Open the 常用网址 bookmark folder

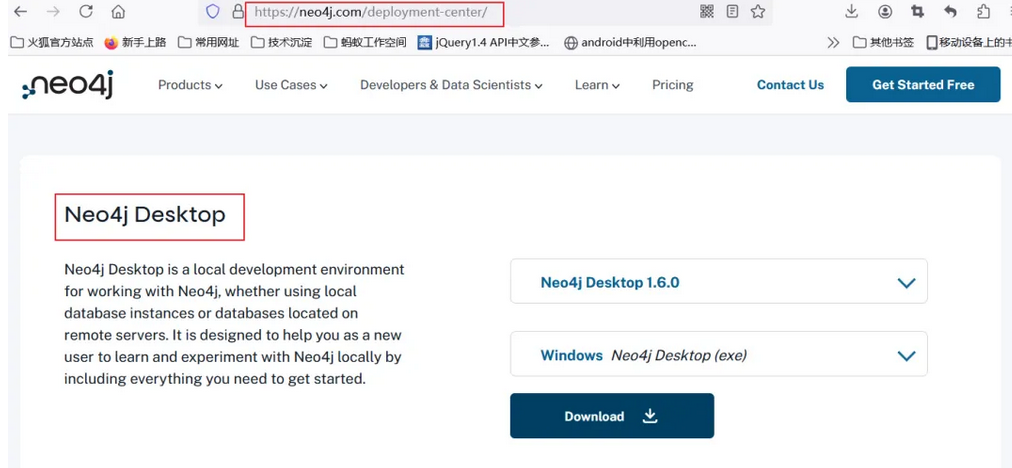209,43
